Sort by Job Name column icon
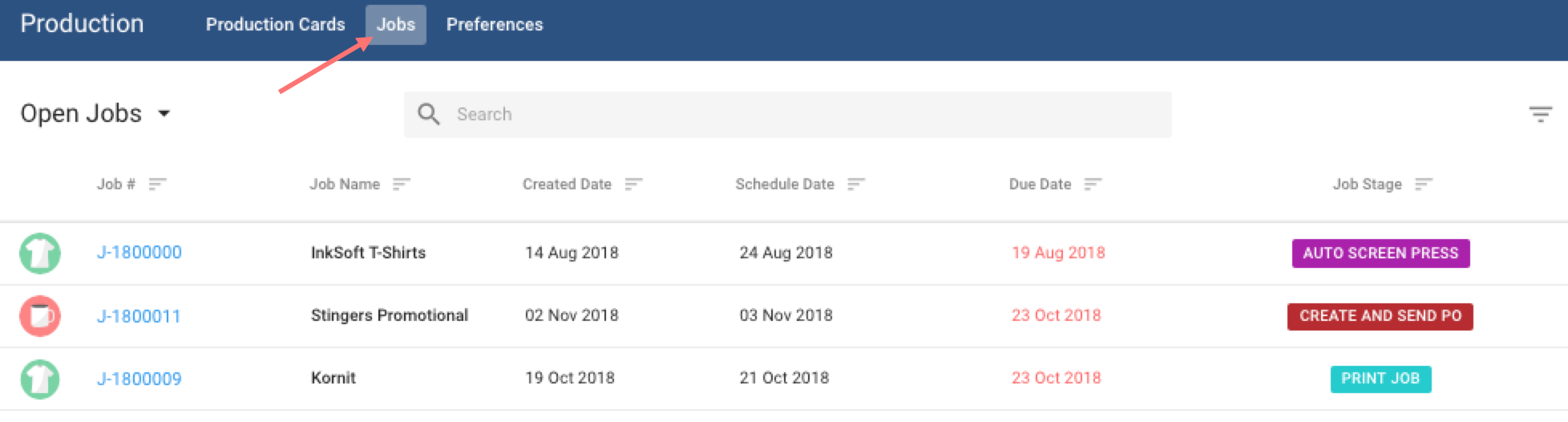The width and height of the screenshot is (1568, 422). pos(402,185)
